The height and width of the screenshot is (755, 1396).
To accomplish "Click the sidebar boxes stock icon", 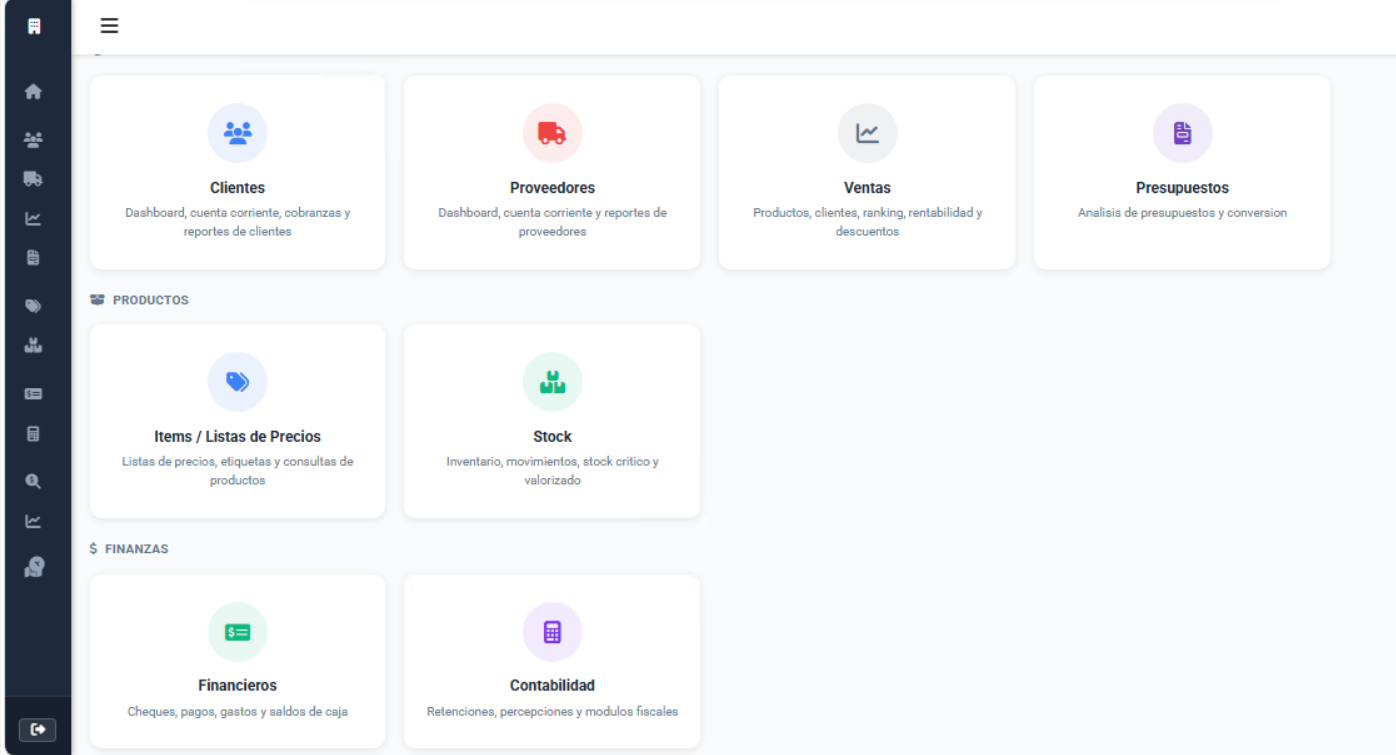I will pyautogui.click(x=33, y=346).
